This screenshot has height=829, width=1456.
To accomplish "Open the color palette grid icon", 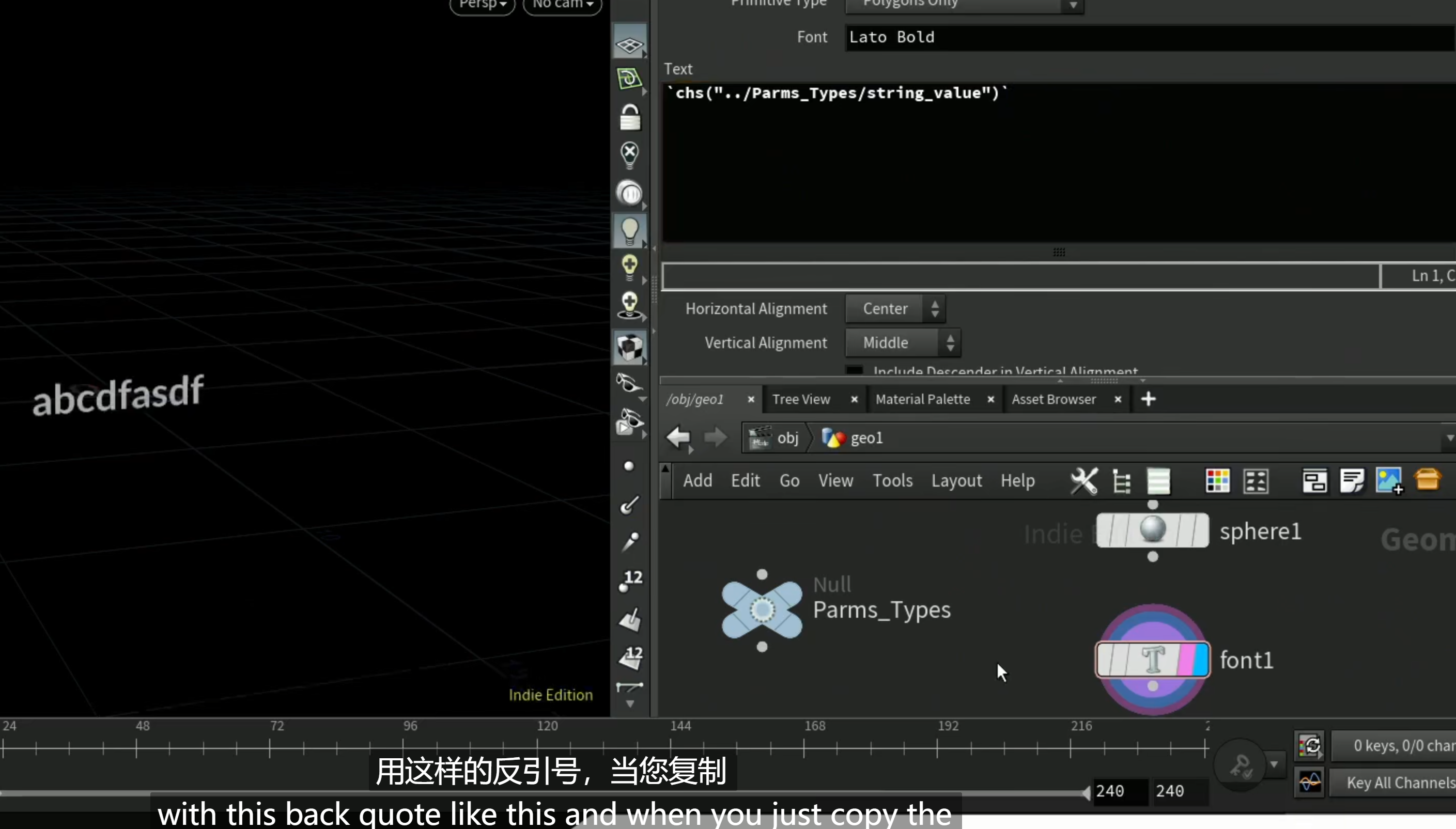I will 1217,481.
